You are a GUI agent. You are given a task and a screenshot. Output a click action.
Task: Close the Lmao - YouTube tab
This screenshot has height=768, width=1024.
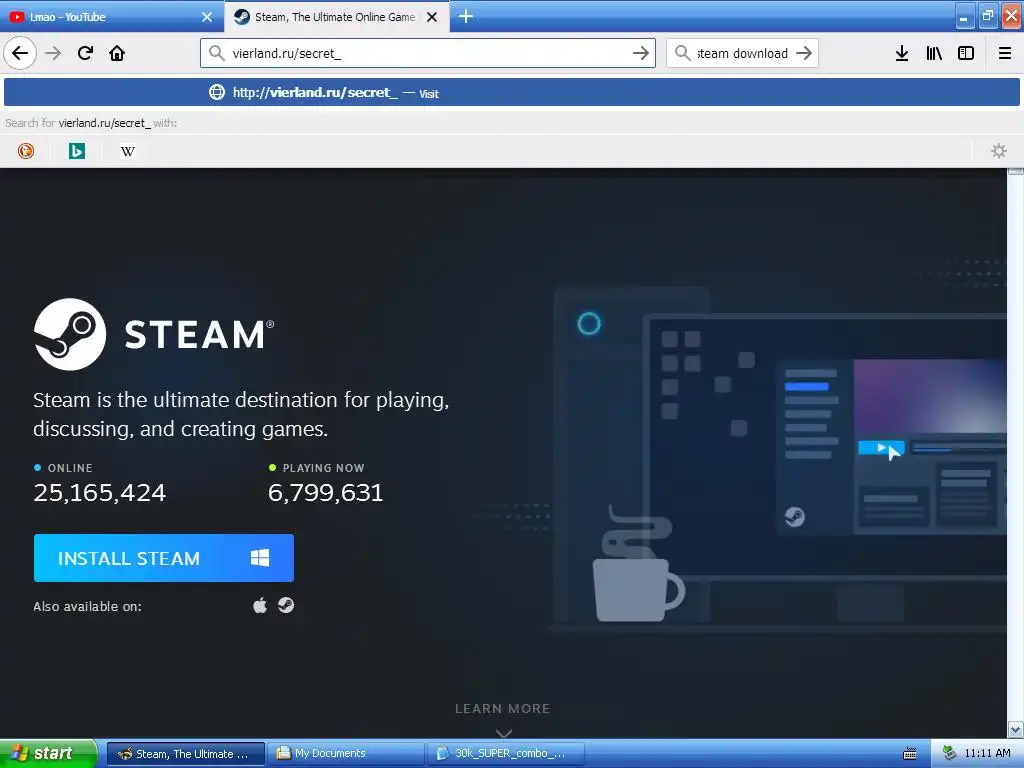click(207, 17)
